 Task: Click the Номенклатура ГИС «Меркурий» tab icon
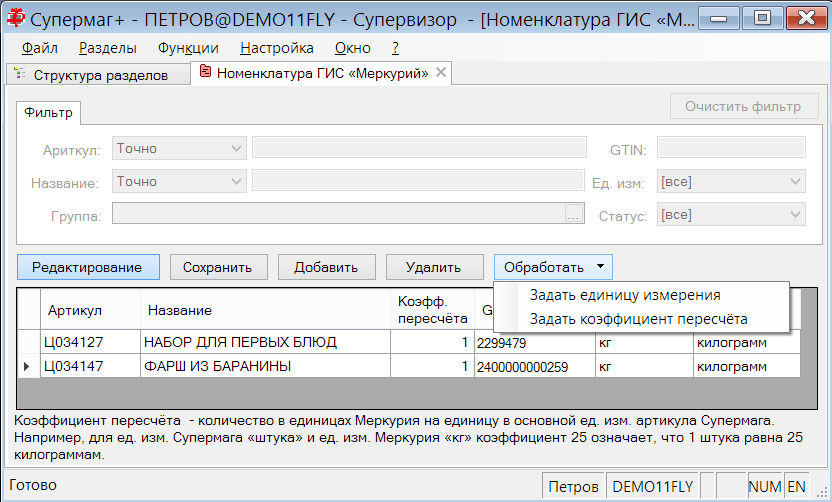coord(205,72)
